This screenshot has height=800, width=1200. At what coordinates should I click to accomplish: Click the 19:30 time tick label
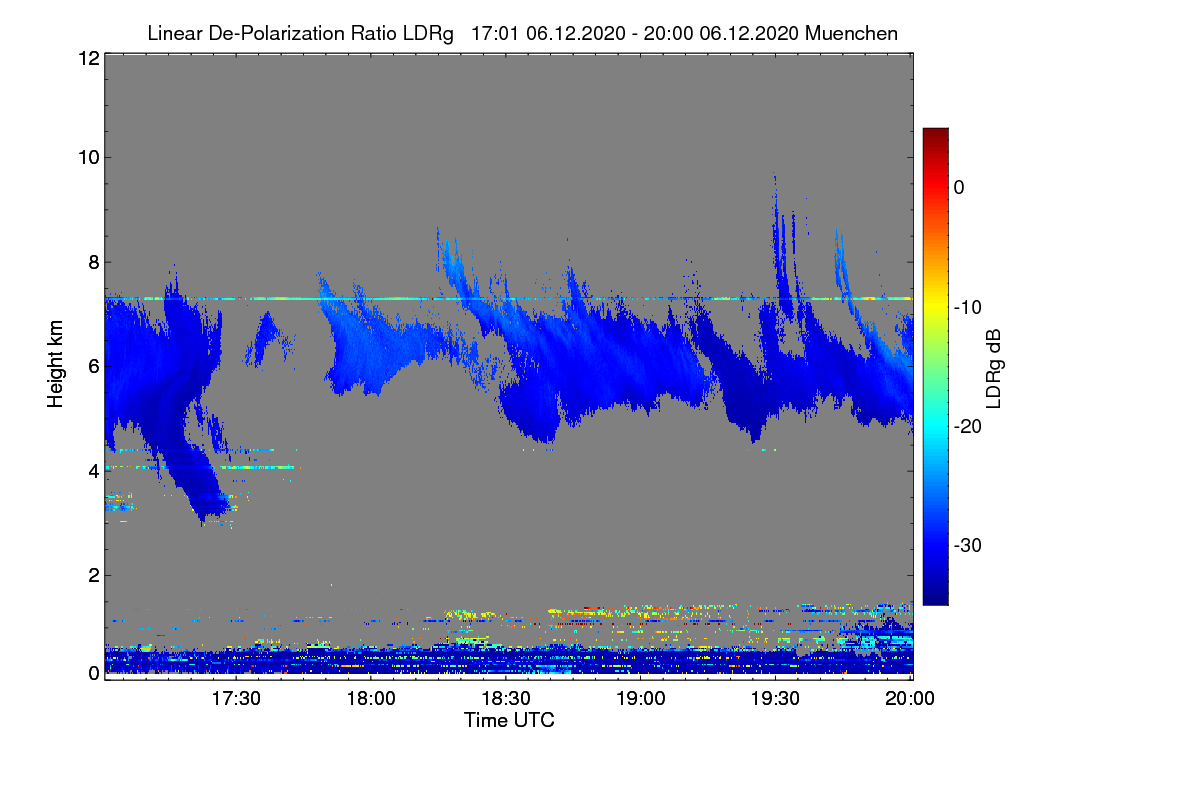point(777,698)
